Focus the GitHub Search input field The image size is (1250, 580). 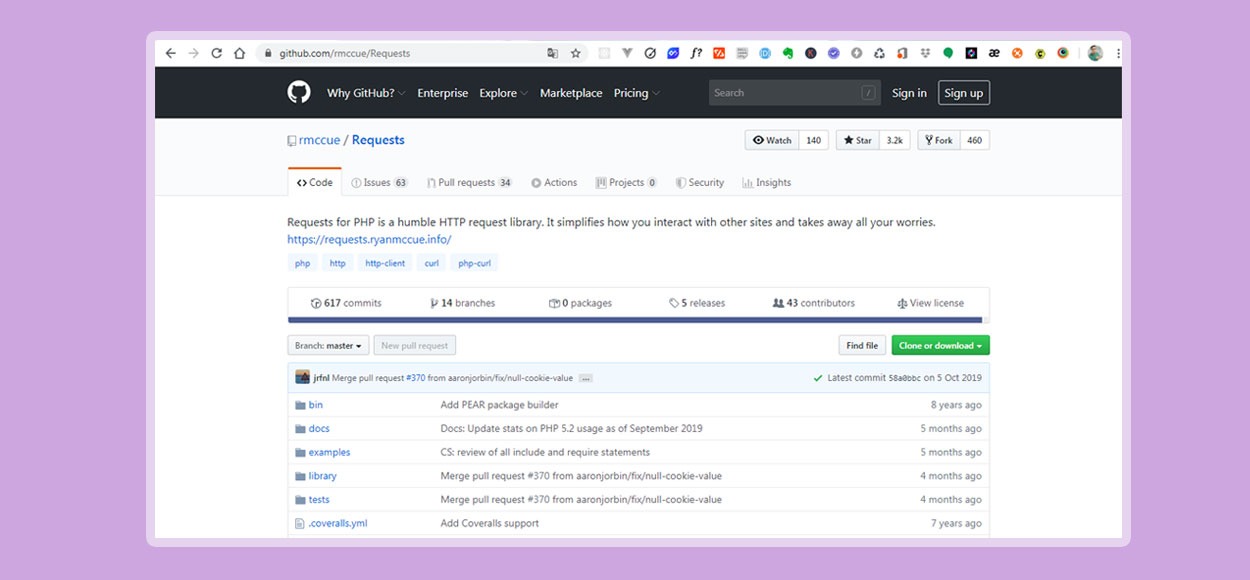point(795,93)
